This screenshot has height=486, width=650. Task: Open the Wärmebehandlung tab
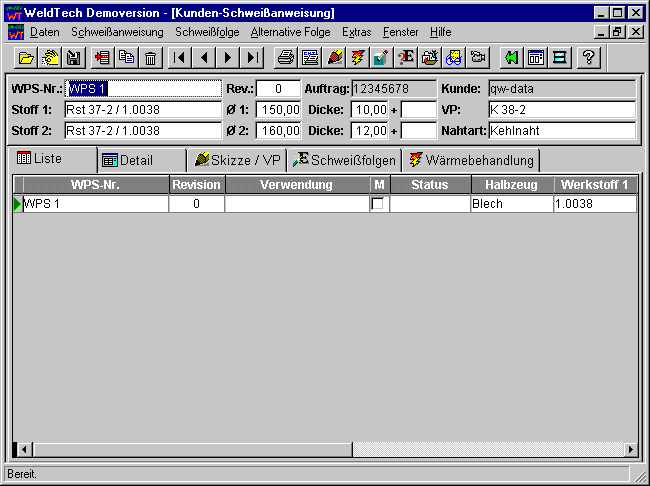click(x=471, y=160)
